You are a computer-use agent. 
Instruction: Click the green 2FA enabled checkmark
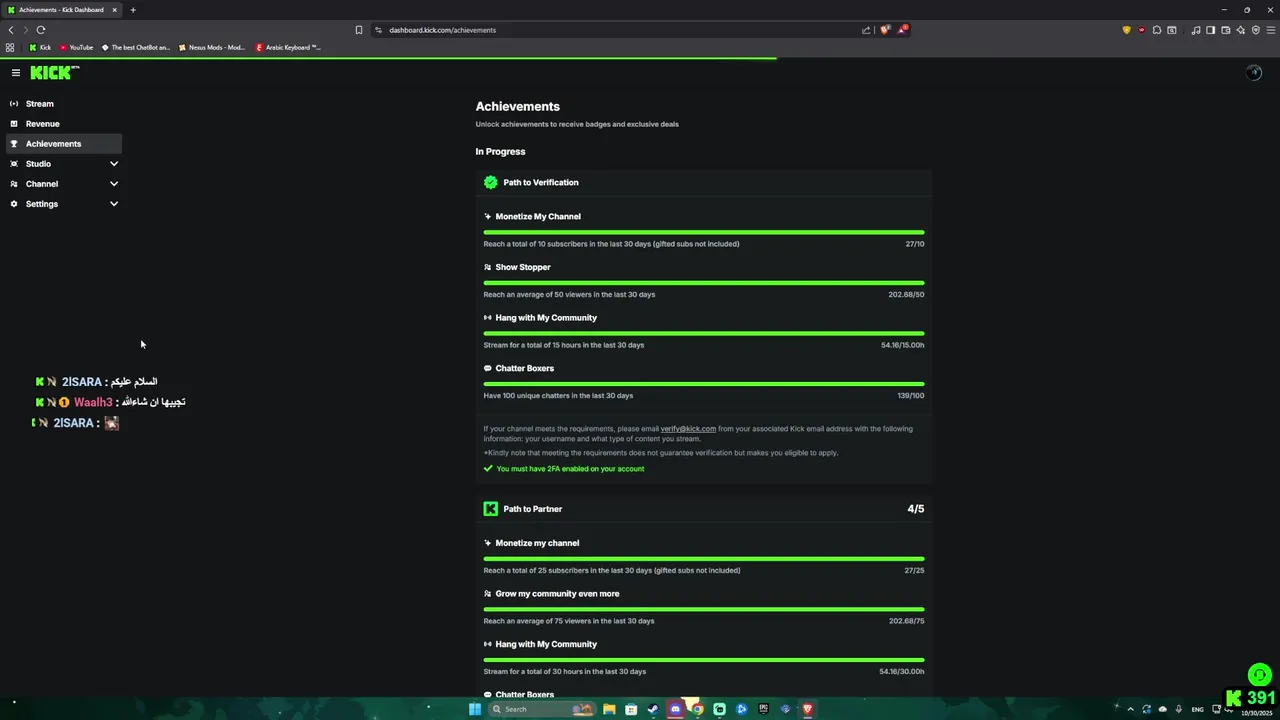(x=488, y=469)
